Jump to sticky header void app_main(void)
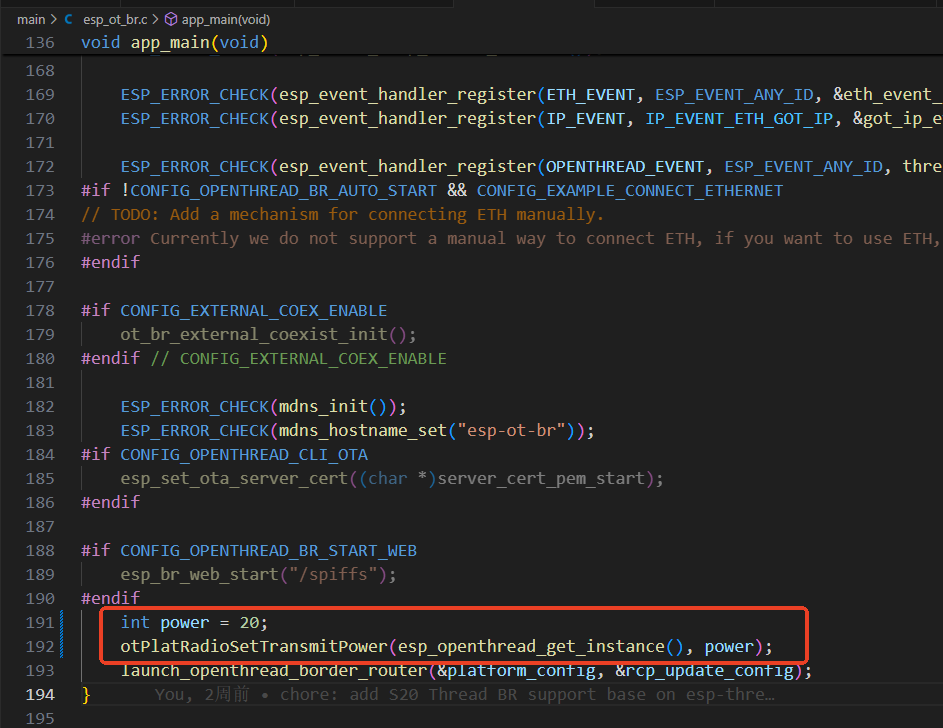The width and height of the screenshot is (943, 728). pyautogui.click(x=174, y=43)
